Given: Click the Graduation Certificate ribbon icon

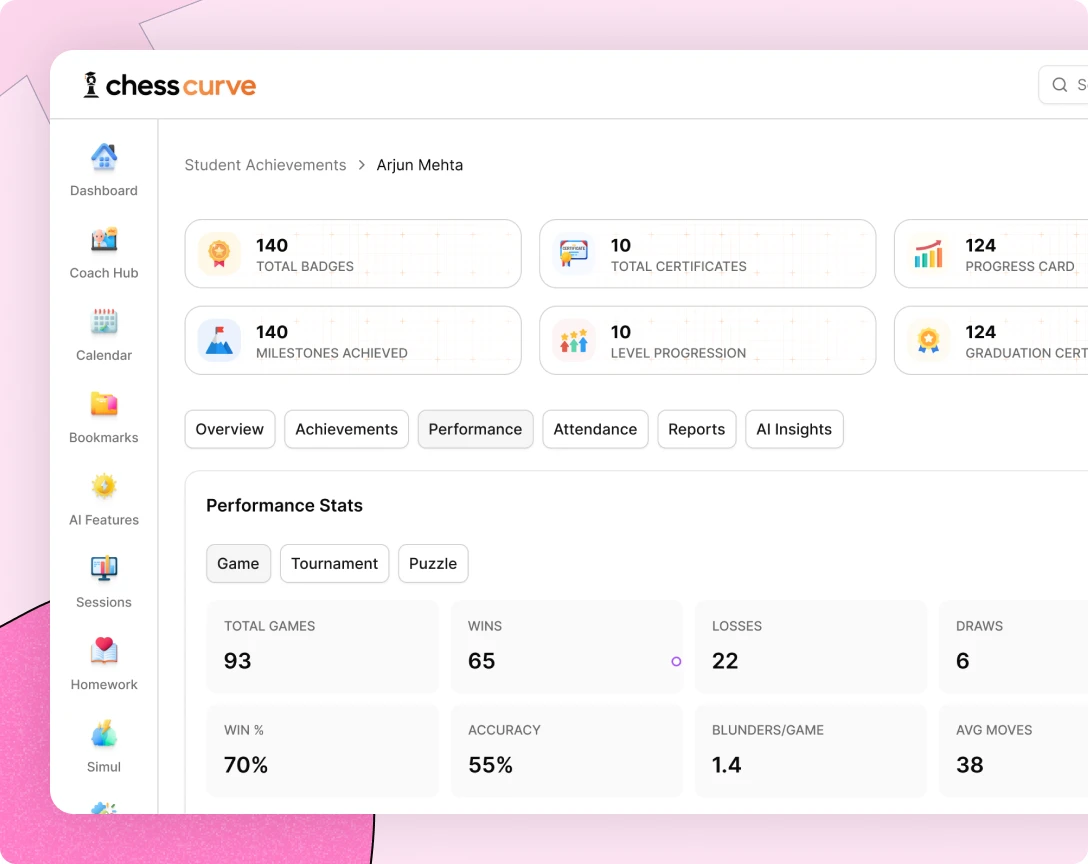Looking at the screenshot, I should (x=928, y=341).
